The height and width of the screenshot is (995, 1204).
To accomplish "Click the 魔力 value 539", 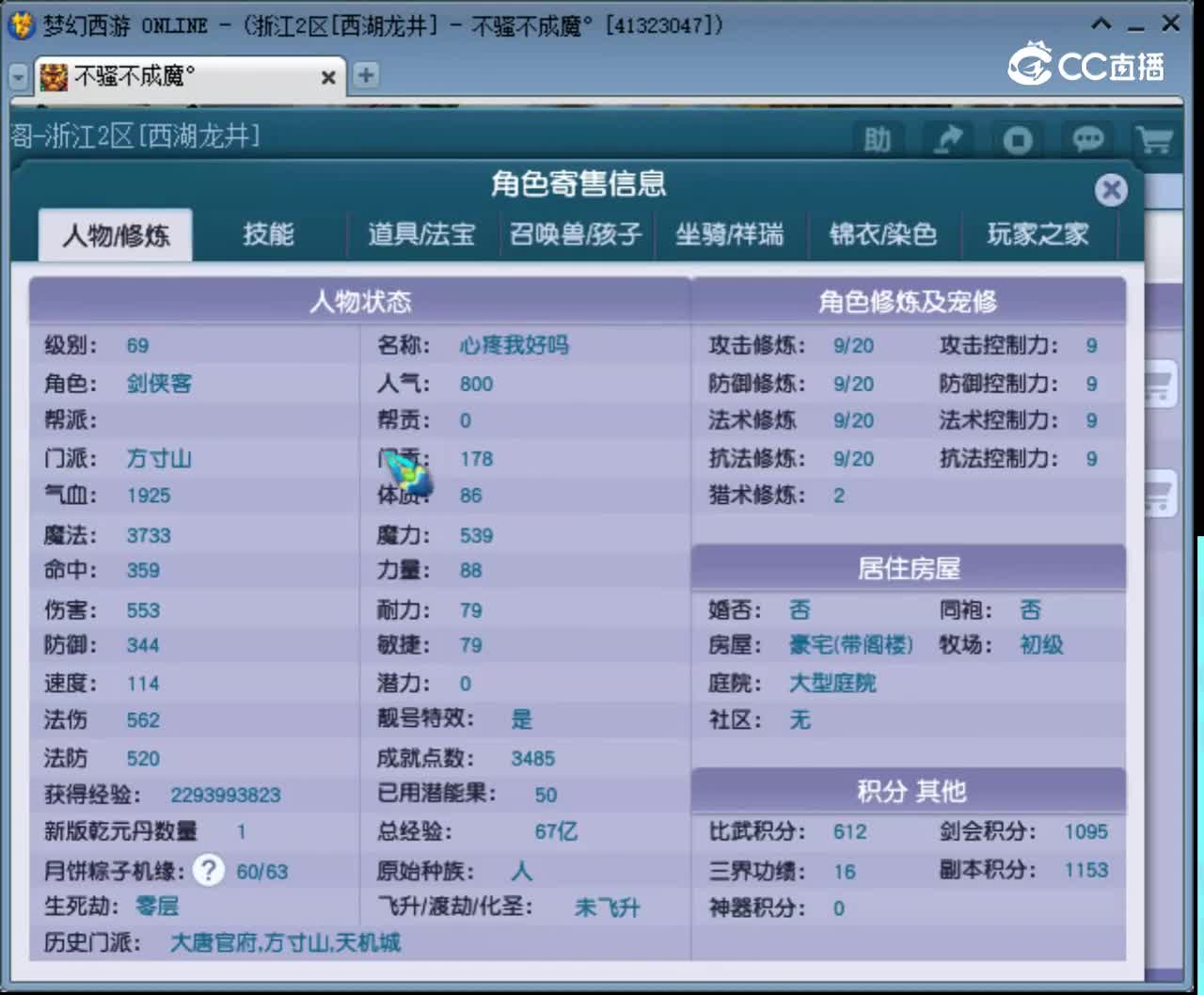I will click(x=476, y=535).
